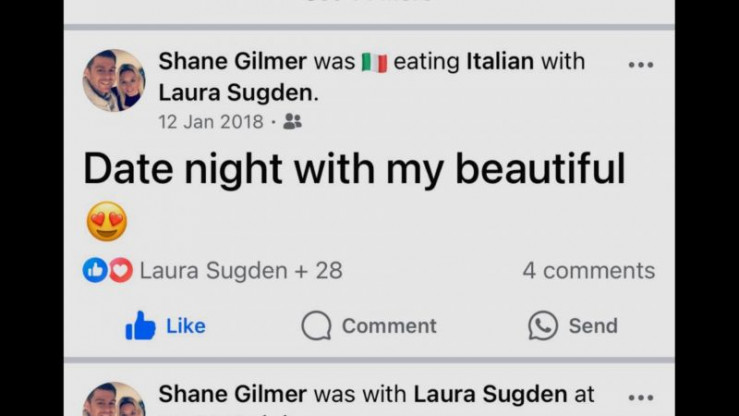Click "Date night with my beautiful" post text

[354, 170]
